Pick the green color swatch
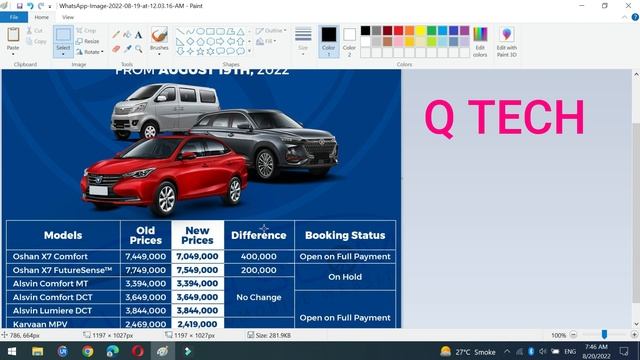The height and width of the screenshot is (360, 640). pos(431,31)
